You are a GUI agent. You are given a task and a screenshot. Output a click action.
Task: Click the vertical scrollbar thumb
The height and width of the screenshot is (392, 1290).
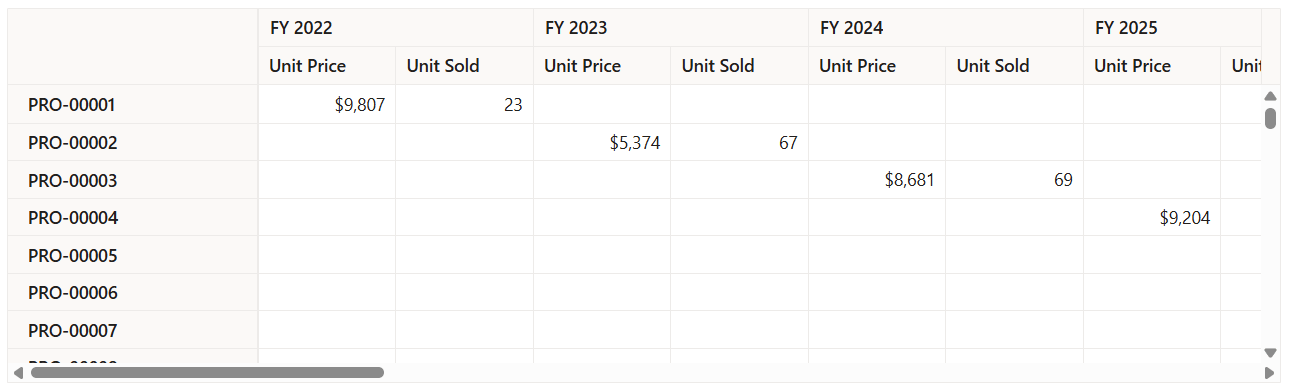tap(1271, 118)
